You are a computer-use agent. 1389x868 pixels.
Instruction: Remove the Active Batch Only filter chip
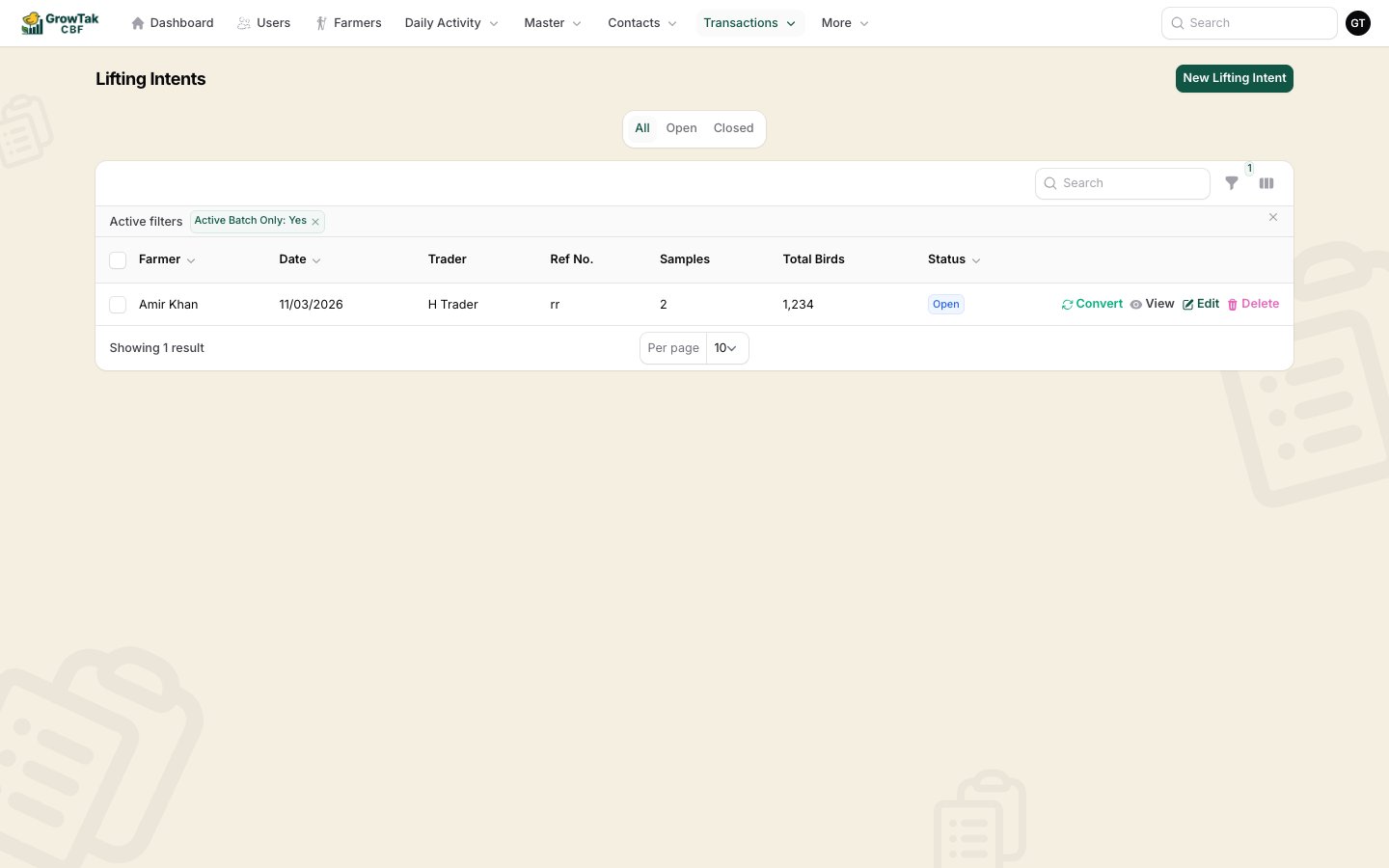315,222
